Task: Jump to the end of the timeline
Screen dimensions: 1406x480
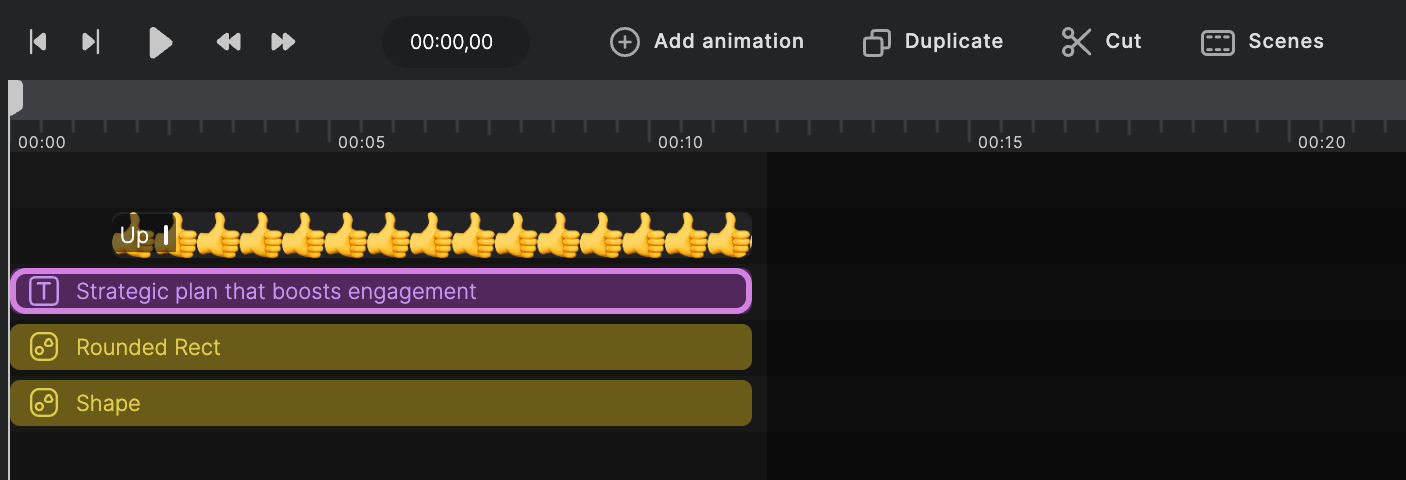Action: click(x=91, y=41)
